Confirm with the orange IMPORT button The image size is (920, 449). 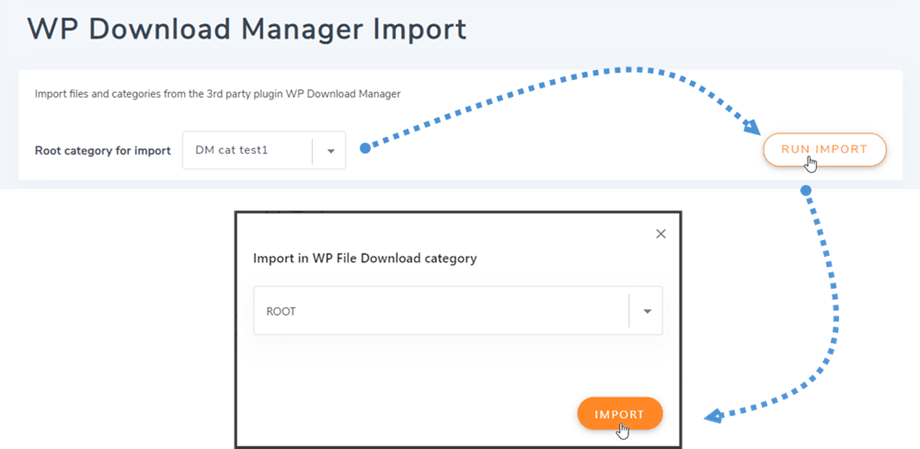[619, 414]
